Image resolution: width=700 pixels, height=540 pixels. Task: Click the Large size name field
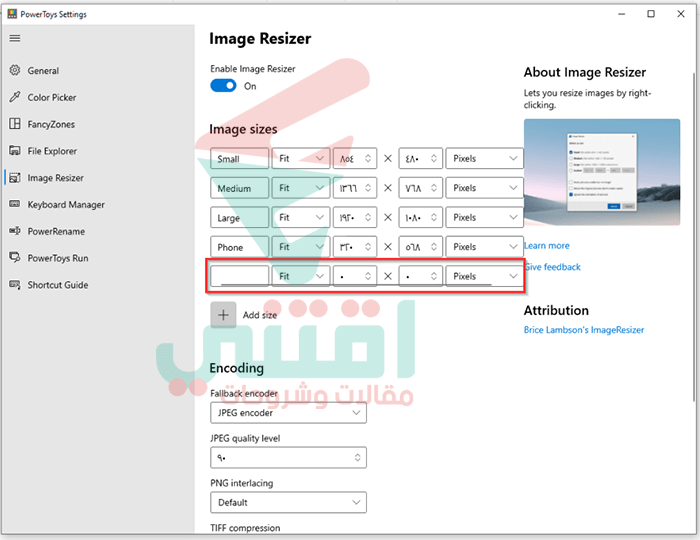(x=240, y=217)
